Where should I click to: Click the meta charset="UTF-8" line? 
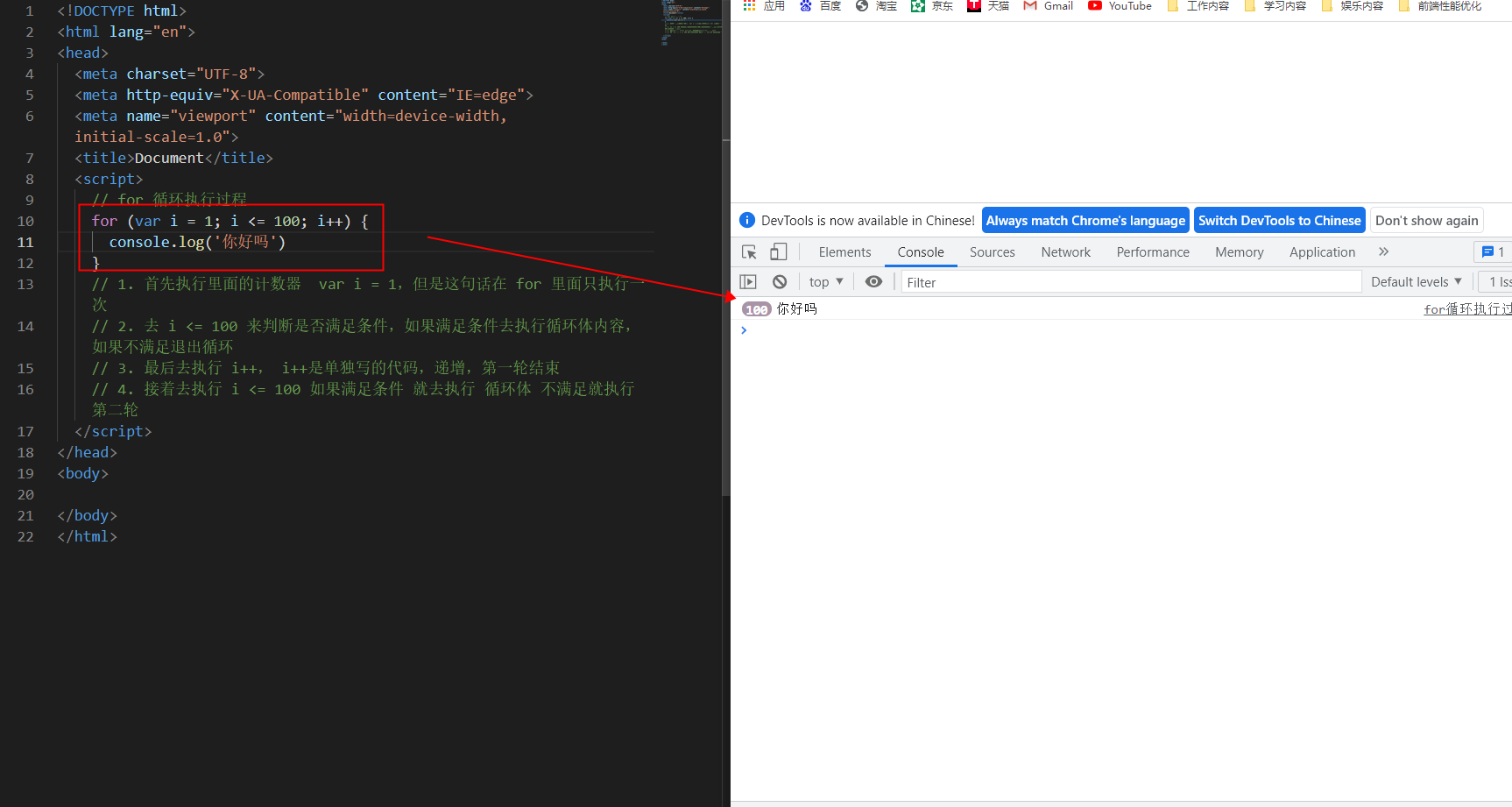coord(169,74)
